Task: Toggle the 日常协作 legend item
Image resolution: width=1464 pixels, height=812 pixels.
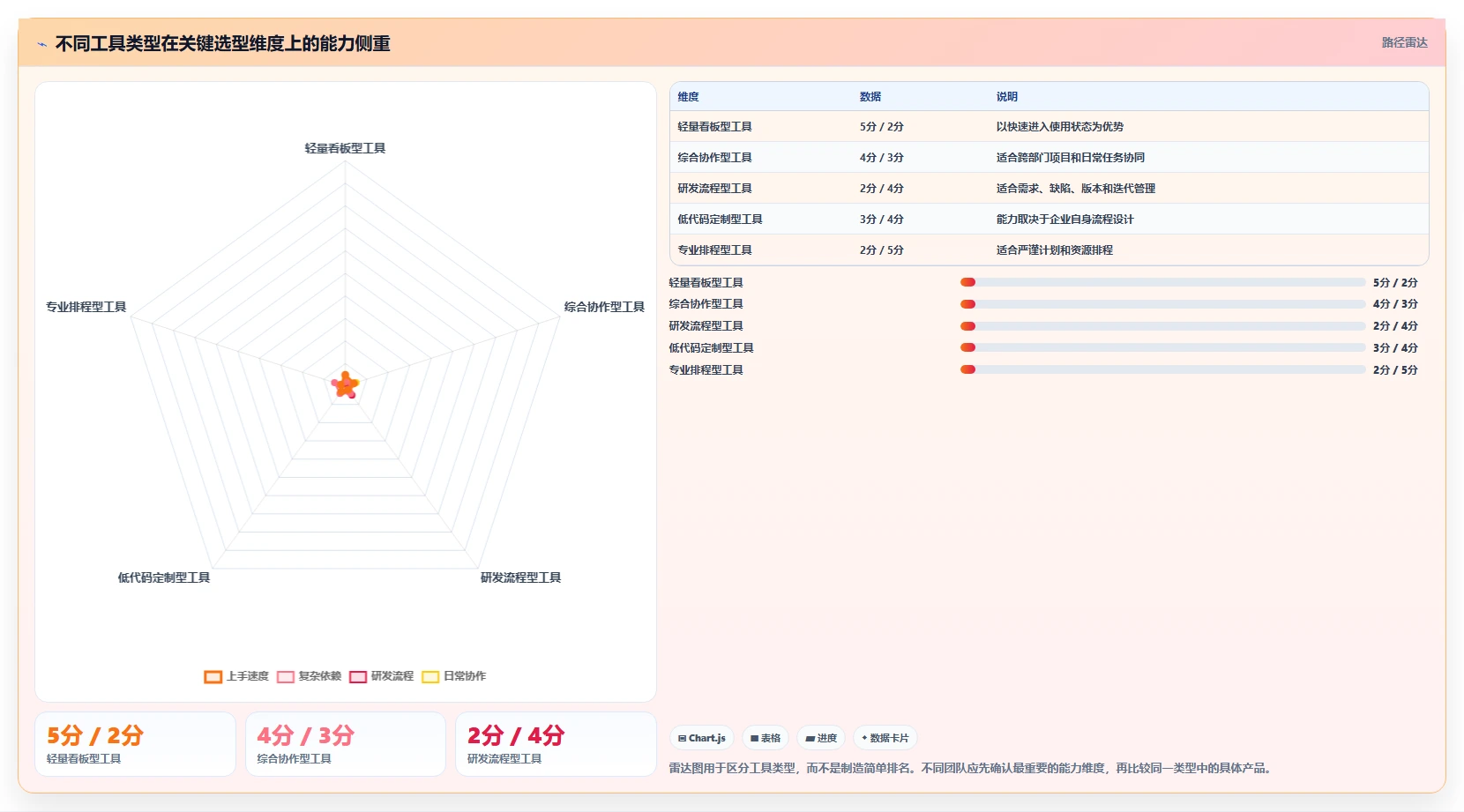Action: coord(453,676)
